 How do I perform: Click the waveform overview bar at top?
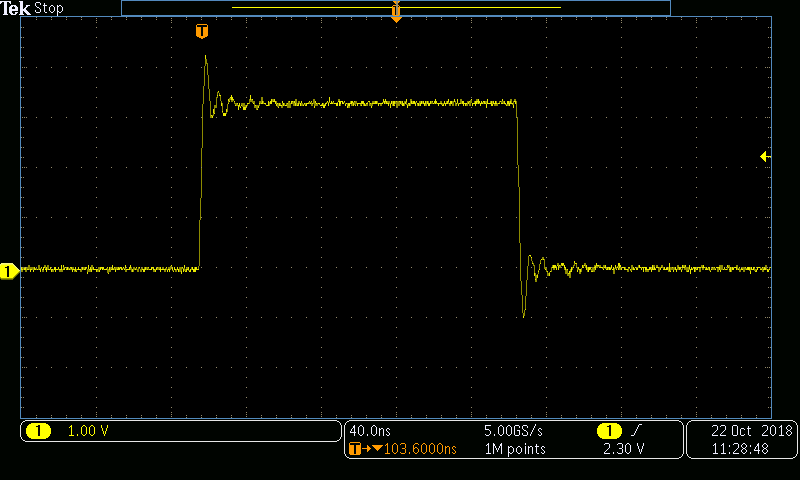click(300, 8)
